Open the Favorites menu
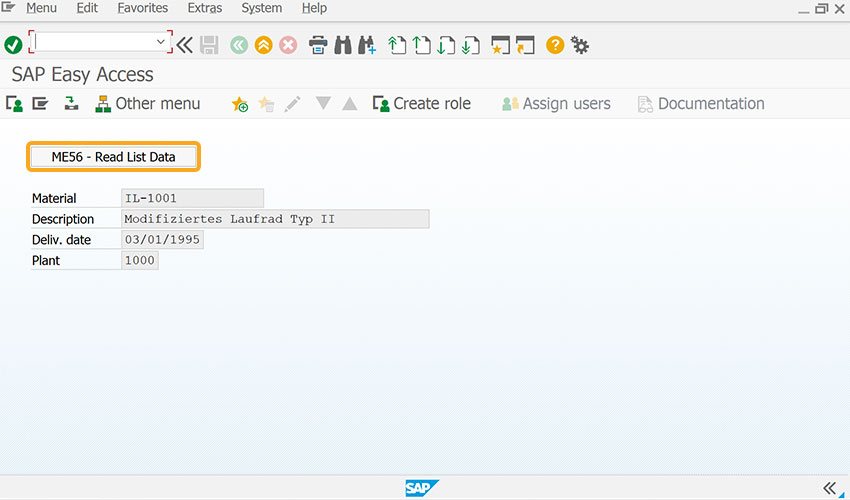The height and width of the screenshot is (500, 850). click(143, 8)
